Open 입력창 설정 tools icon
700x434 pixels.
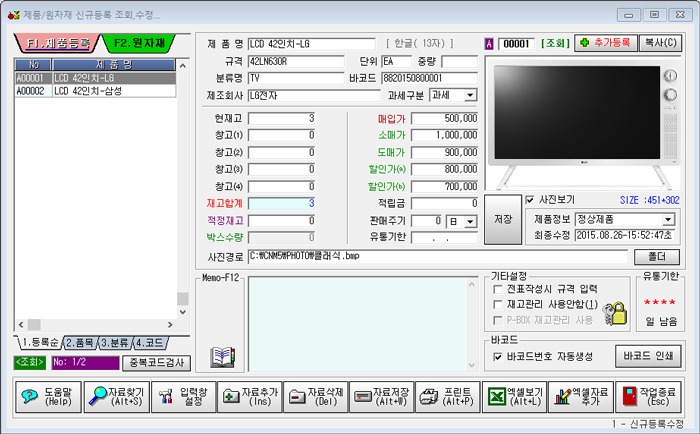tap(165, 396)
